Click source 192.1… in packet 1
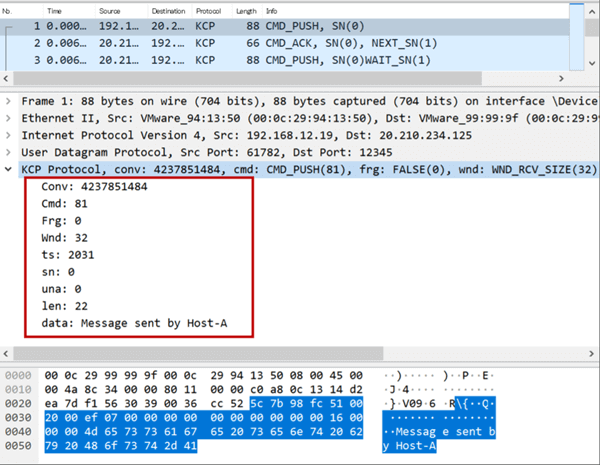The width and height of the screenshot is (600, 465). pyautogui.click(x=119, y=26)
